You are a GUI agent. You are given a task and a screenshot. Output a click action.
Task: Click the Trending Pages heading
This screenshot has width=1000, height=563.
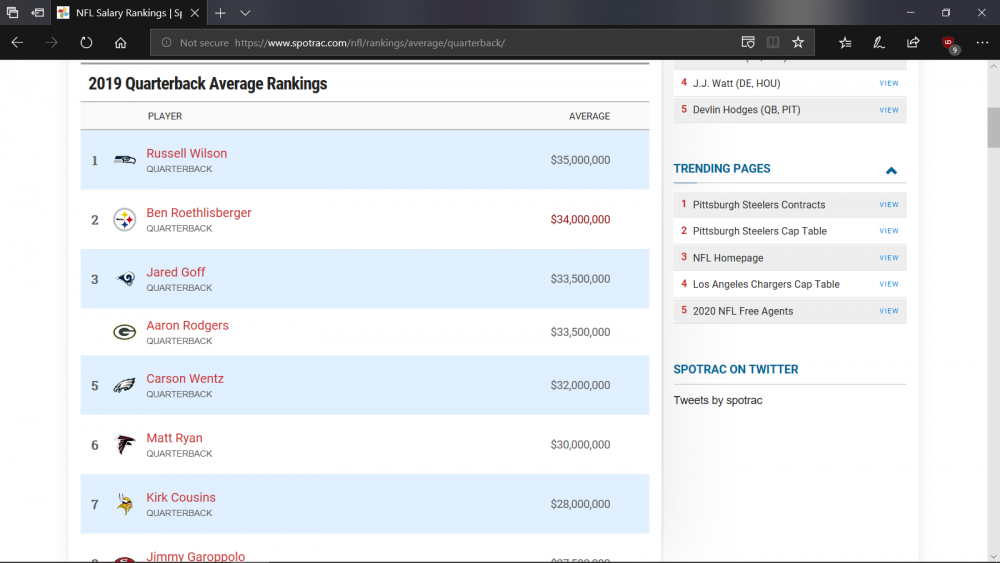721,168
